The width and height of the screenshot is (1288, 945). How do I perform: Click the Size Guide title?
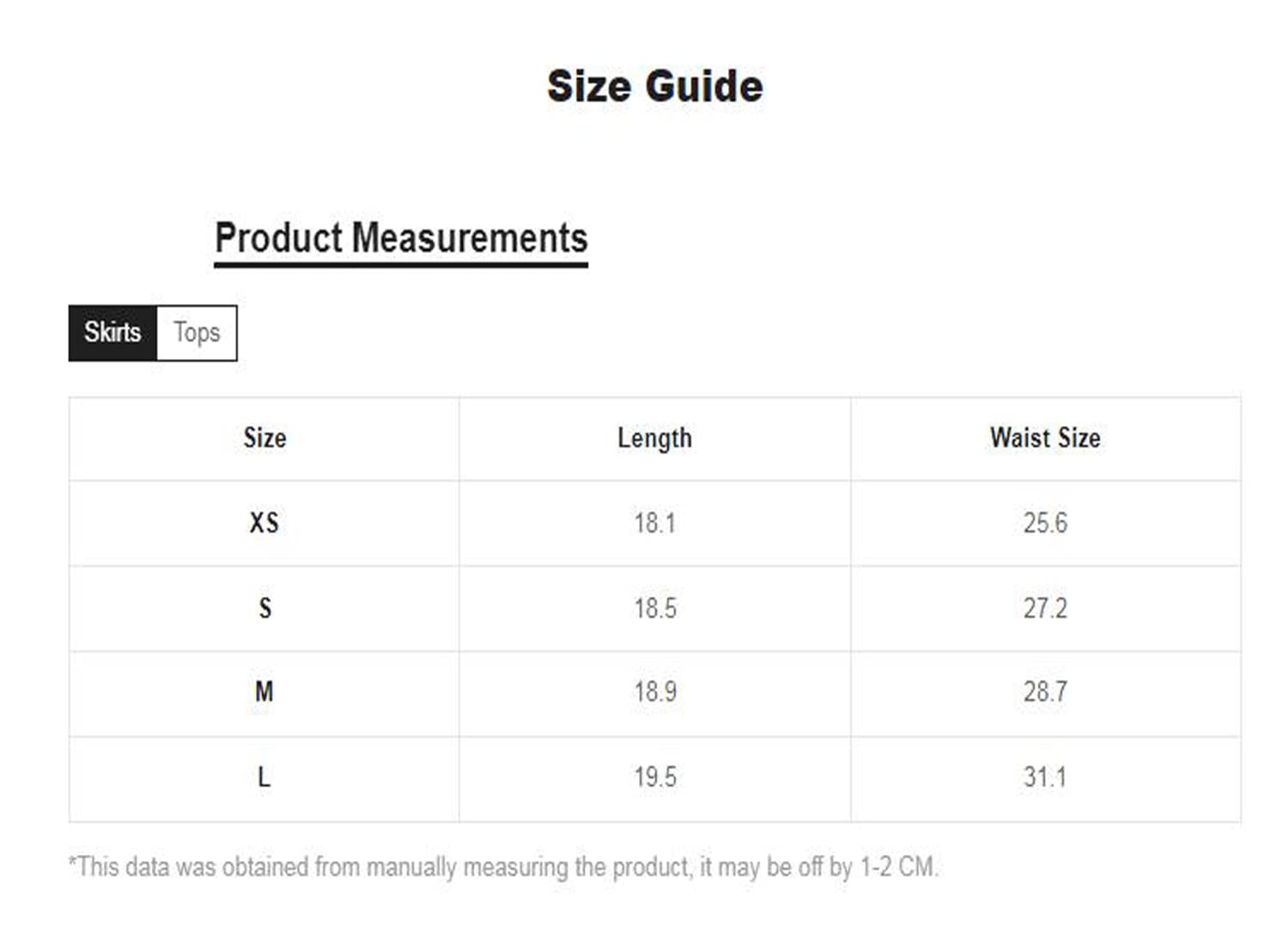[654, 86]
